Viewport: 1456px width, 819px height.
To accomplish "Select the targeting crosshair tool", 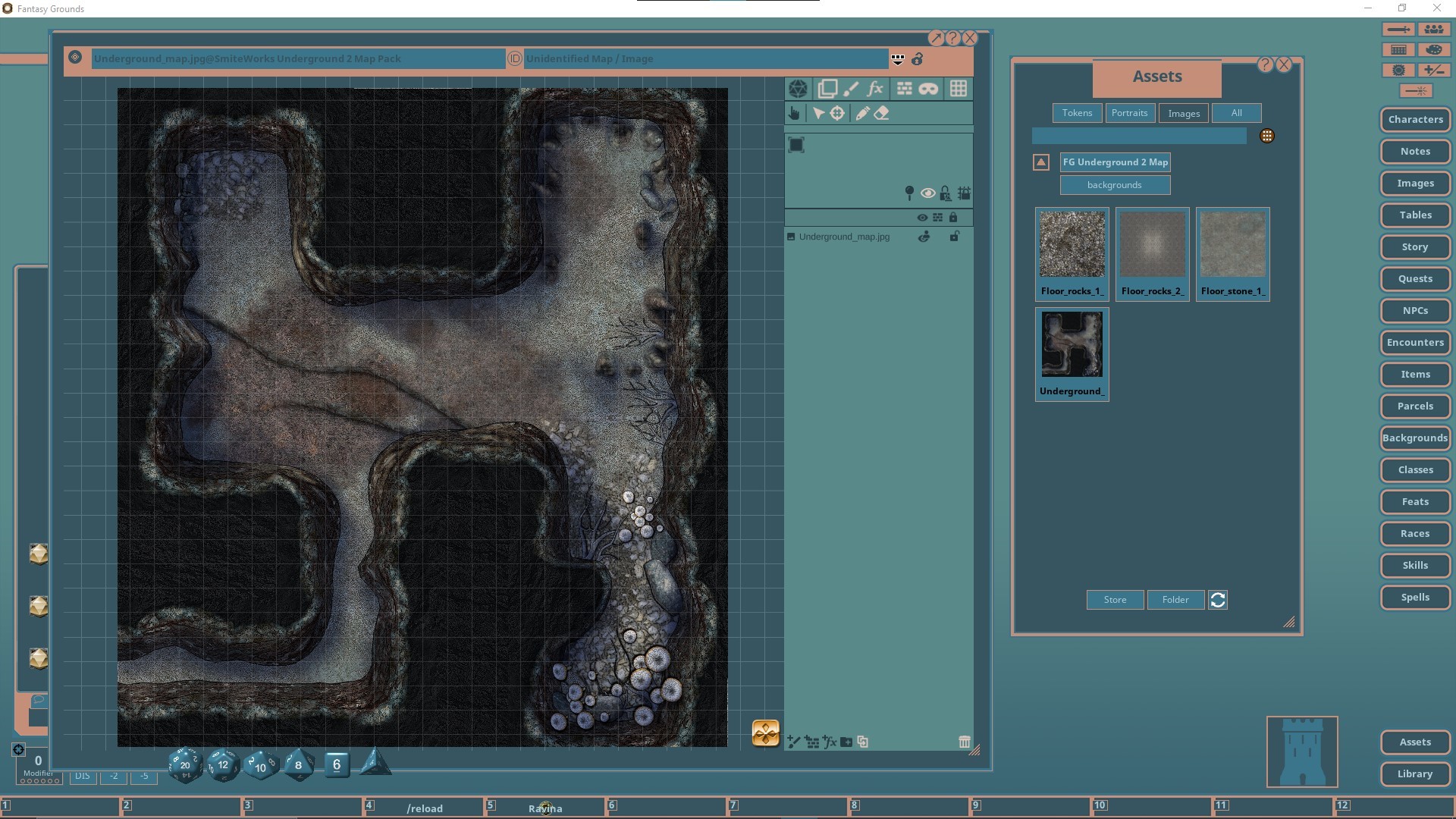I will (x=838, y=113).
